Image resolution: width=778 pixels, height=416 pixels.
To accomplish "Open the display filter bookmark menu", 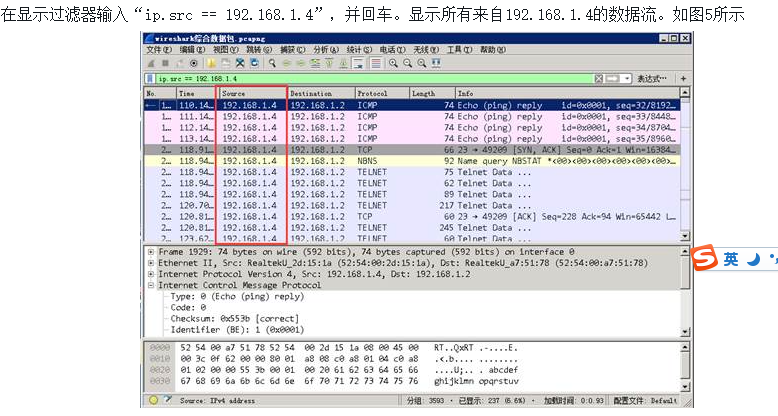I will point(150,79).
